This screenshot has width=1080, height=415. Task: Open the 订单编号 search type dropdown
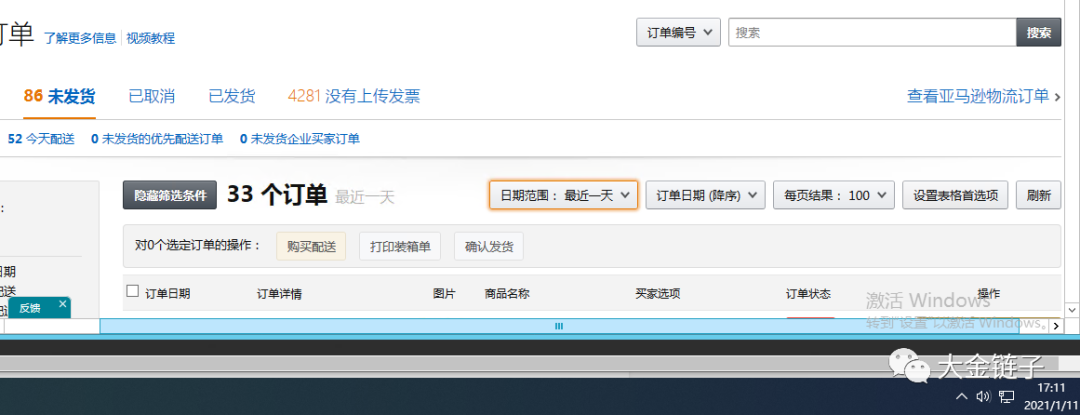[x=678, y=32]
